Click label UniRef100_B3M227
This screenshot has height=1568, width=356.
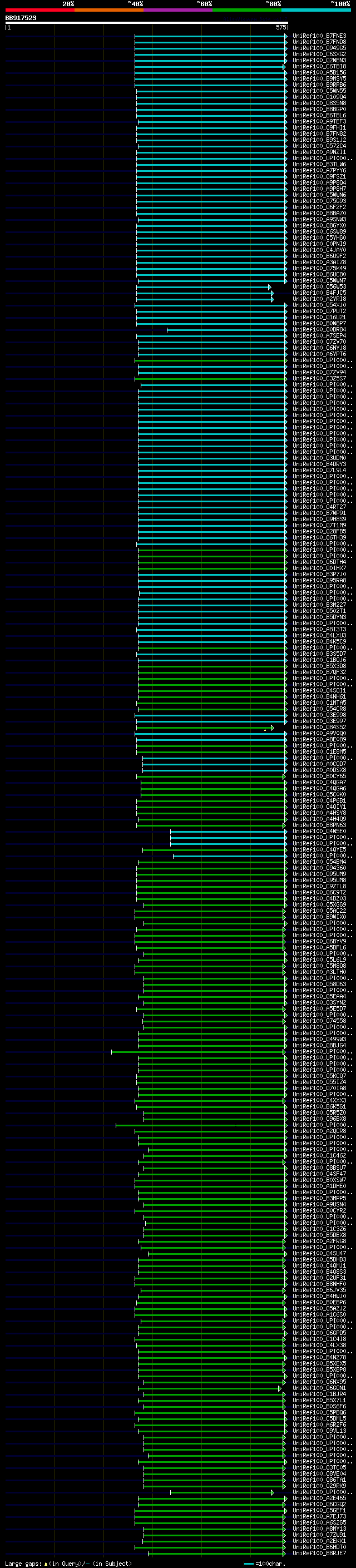click(319, 605)
